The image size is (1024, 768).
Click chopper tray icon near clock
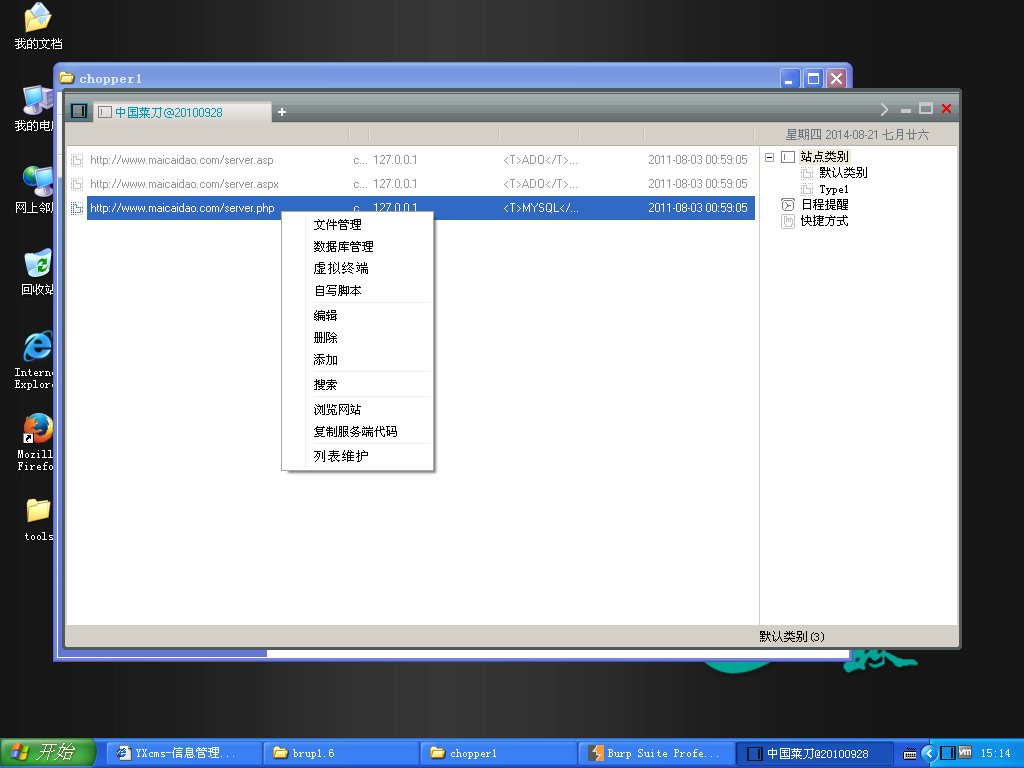[x=948, y=753]
